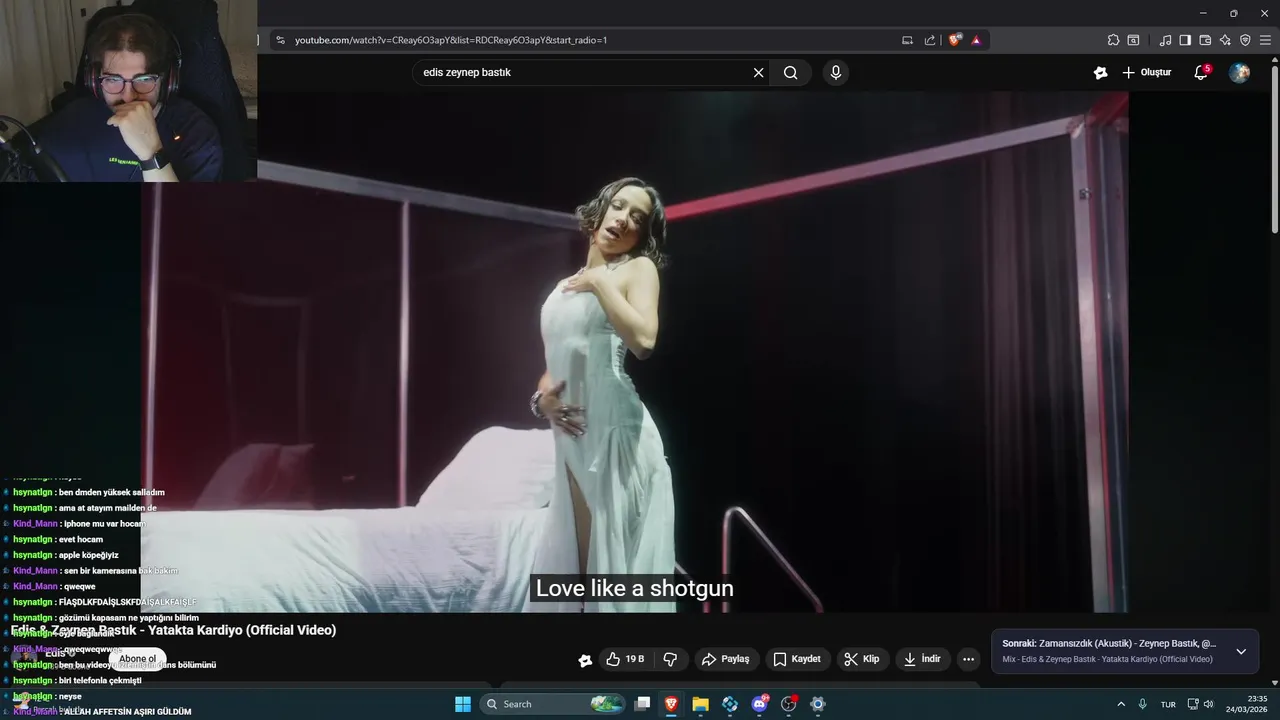Open Brave Shields lion icon
This screenshot has width=1280, height=720.
pyautogui.click(x=955, y=40)
